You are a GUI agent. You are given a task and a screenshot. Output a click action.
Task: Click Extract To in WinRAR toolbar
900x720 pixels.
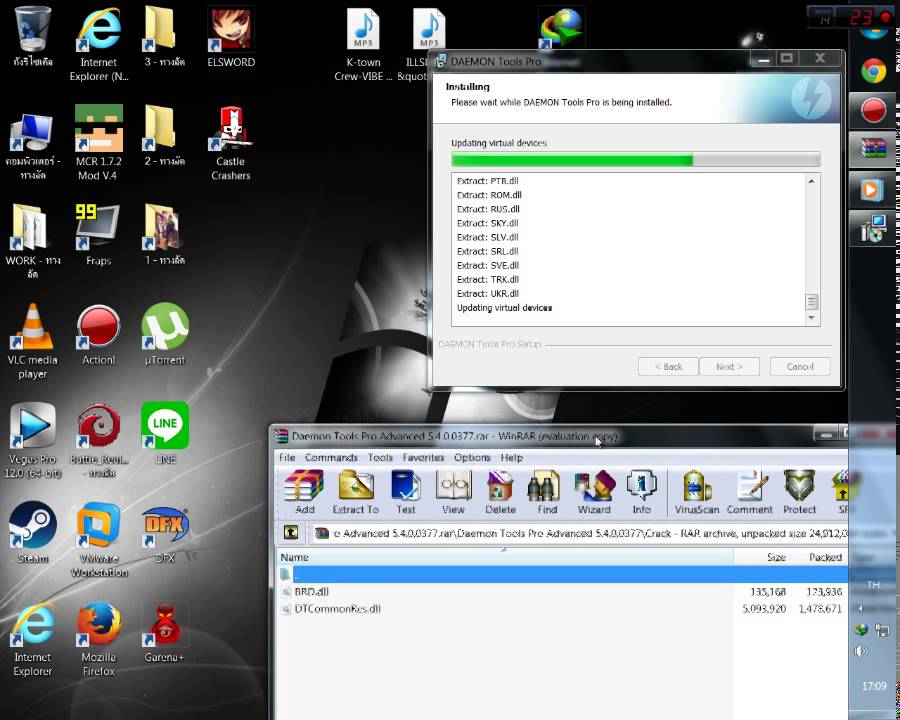point(355,492)
